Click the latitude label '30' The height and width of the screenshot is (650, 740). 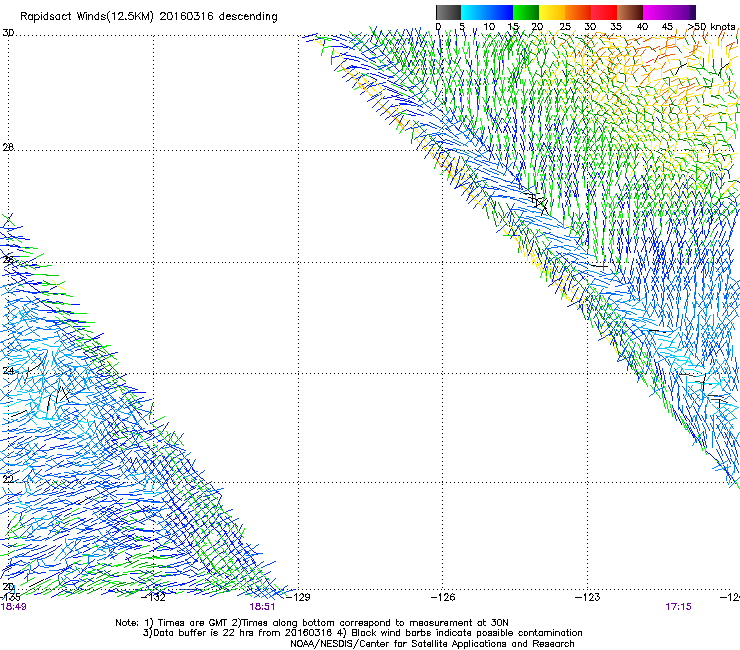[x=8, y=33]
